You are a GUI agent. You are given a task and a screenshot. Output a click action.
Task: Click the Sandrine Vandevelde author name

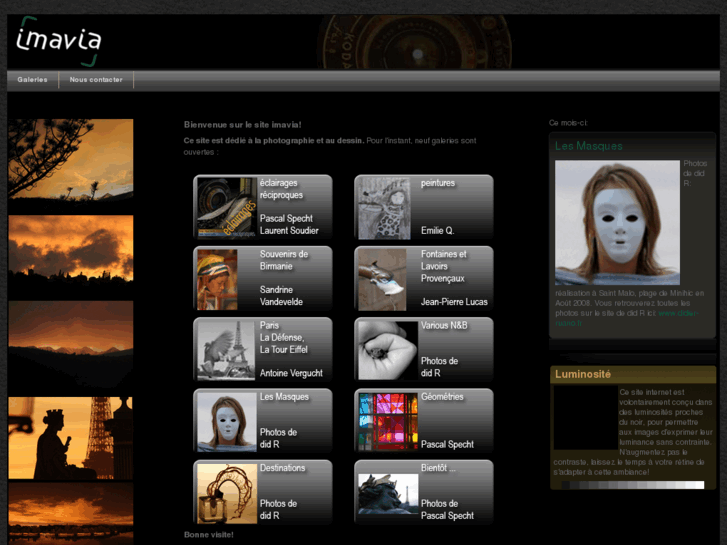[x=281, y=296]
